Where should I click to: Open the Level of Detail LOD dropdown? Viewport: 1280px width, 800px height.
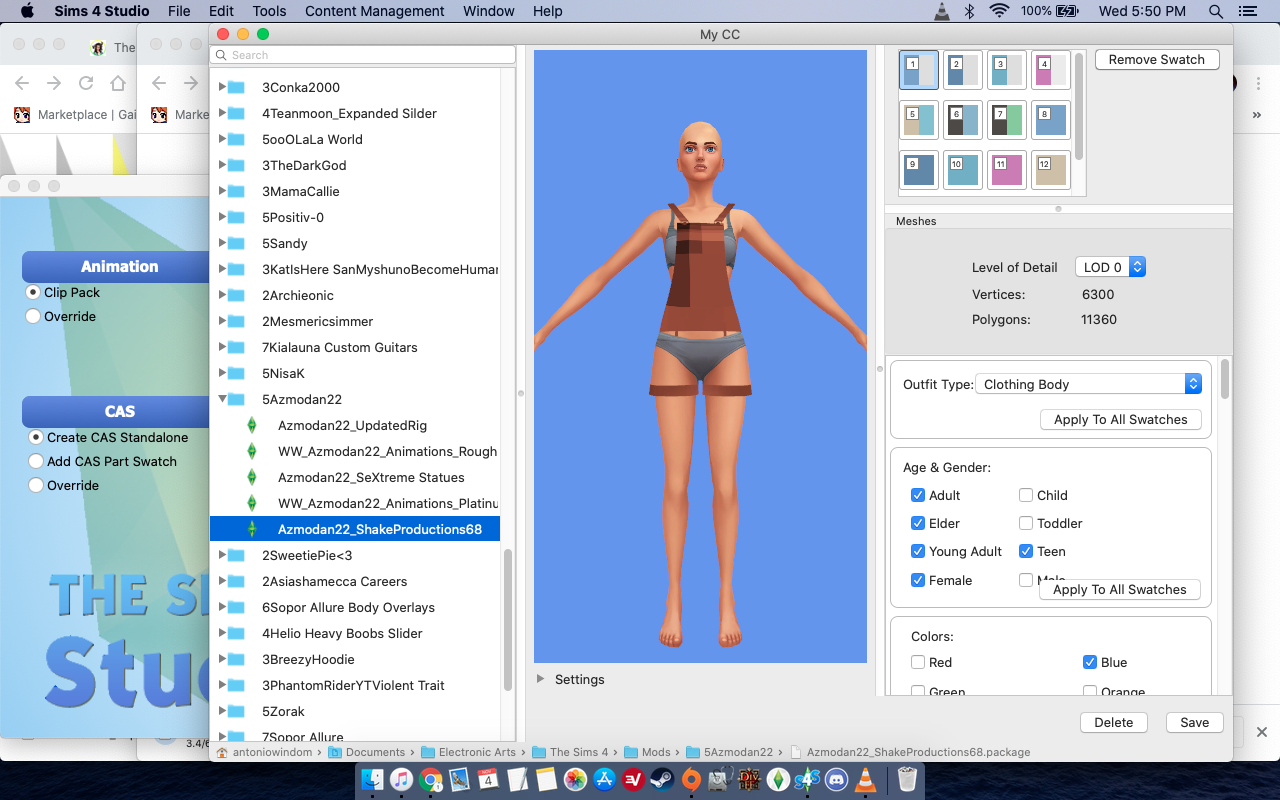click(1110, 267)
